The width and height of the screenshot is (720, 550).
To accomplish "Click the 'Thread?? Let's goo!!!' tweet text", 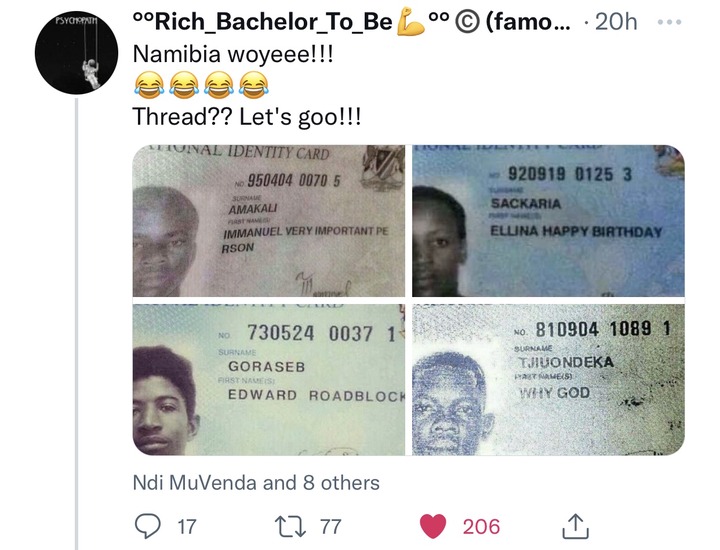I will tap(247, 117).
